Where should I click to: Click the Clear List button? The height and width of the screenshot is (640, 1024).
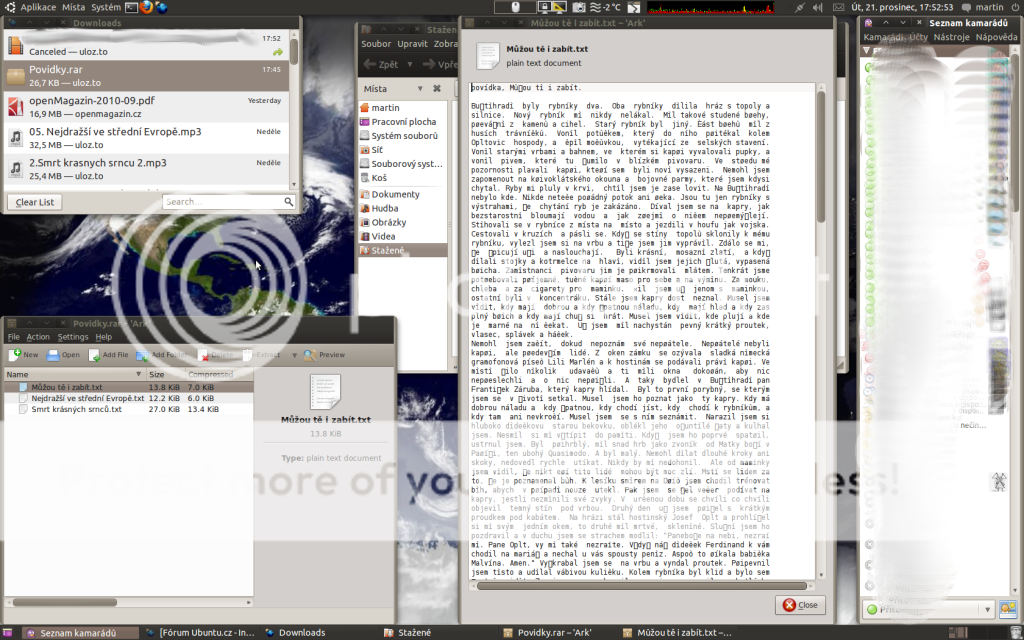(x=35, y=202)
